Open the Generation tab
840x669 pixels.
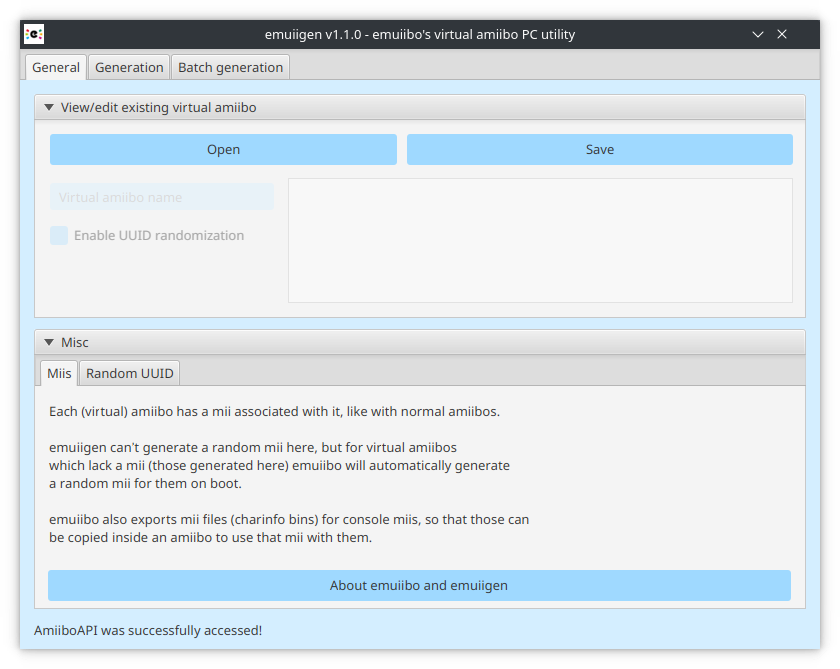pyautogui.click(x=129, y=67)
